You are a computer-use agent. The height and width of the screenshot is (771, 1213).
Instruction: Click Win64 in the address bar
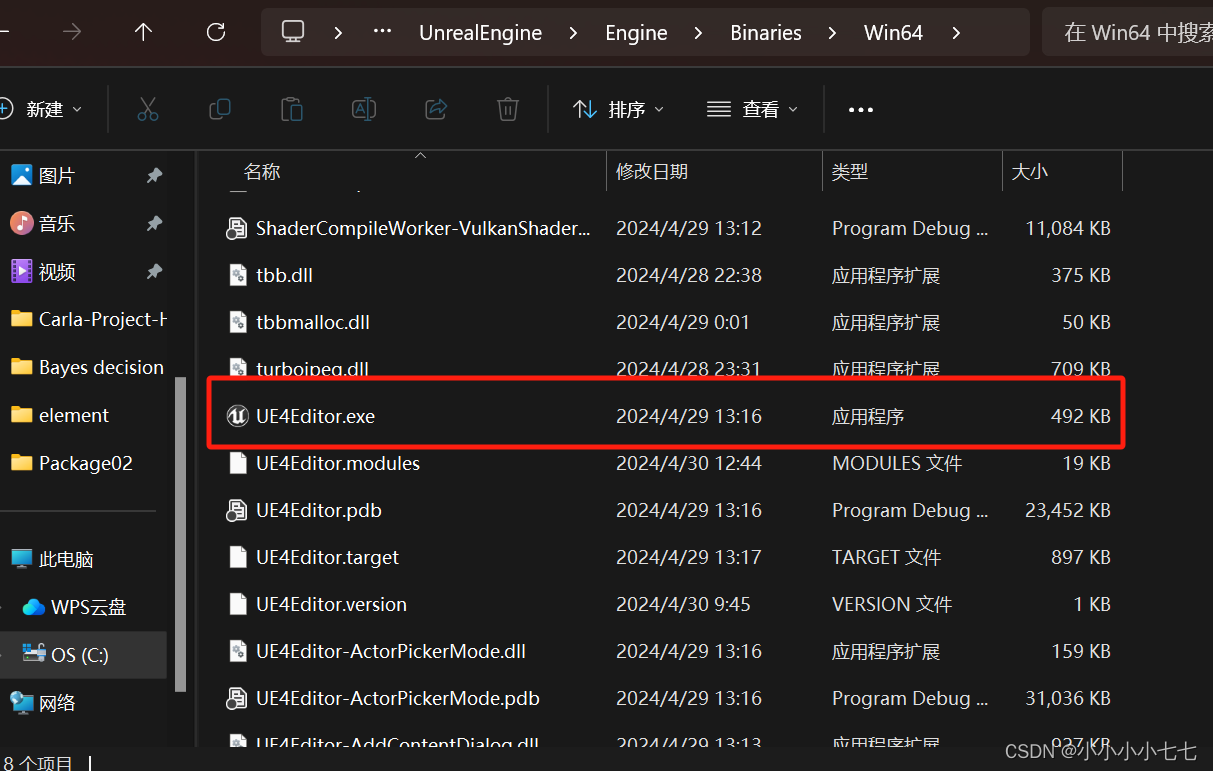click(893, 33)
